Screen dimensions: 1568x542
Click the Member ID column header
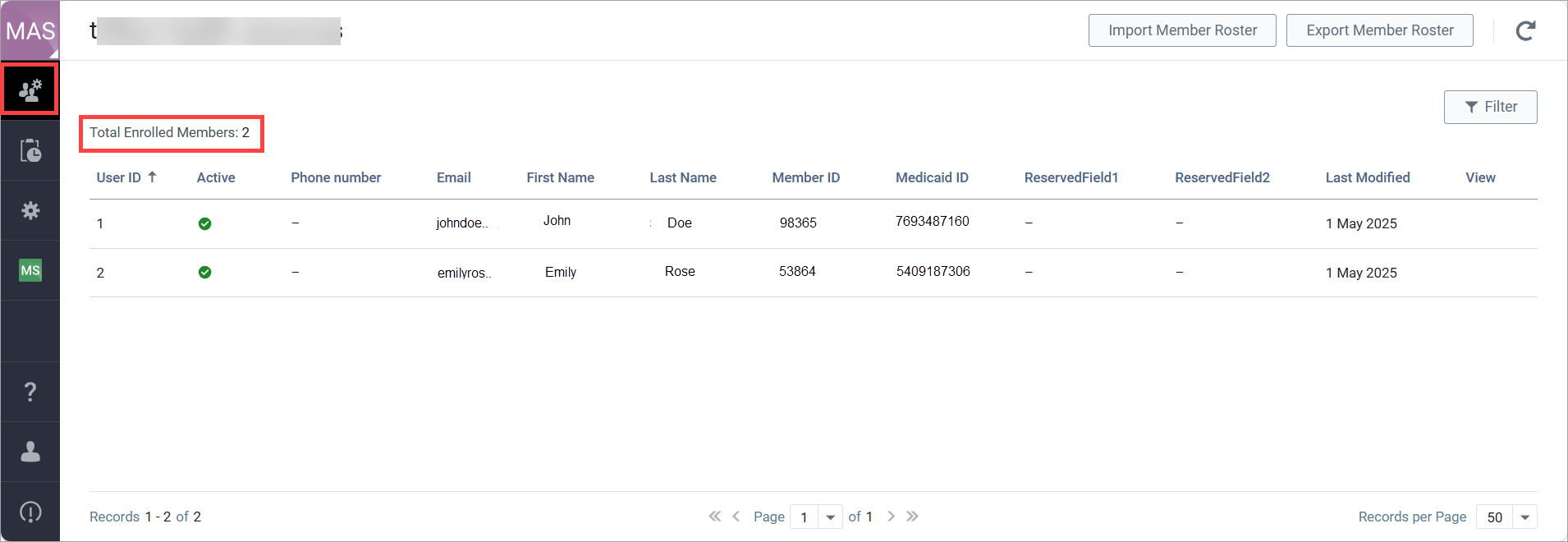click(x=805, y=177)
